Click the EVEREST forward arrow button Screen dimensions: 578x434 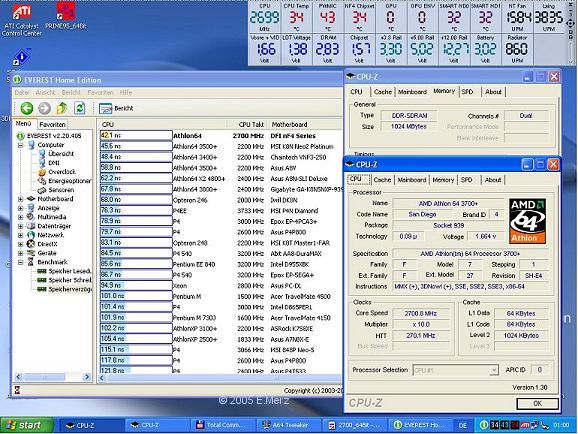[x=44, y=108]
